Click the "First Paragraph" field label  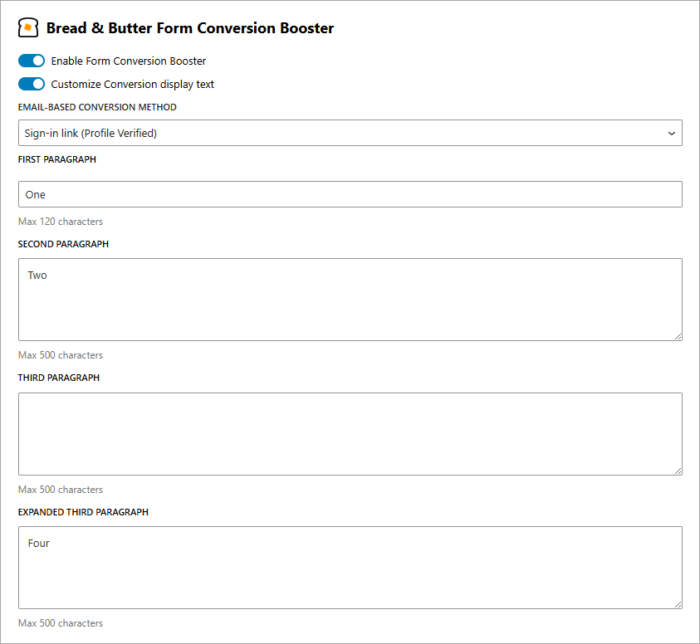tap(56, 159)
